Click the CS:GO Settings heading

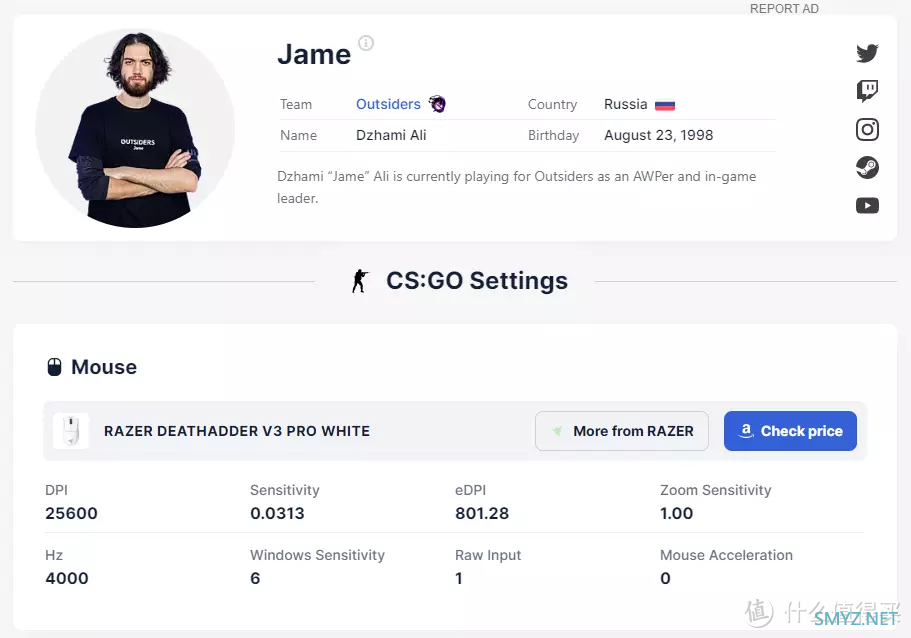pos(477,281)
